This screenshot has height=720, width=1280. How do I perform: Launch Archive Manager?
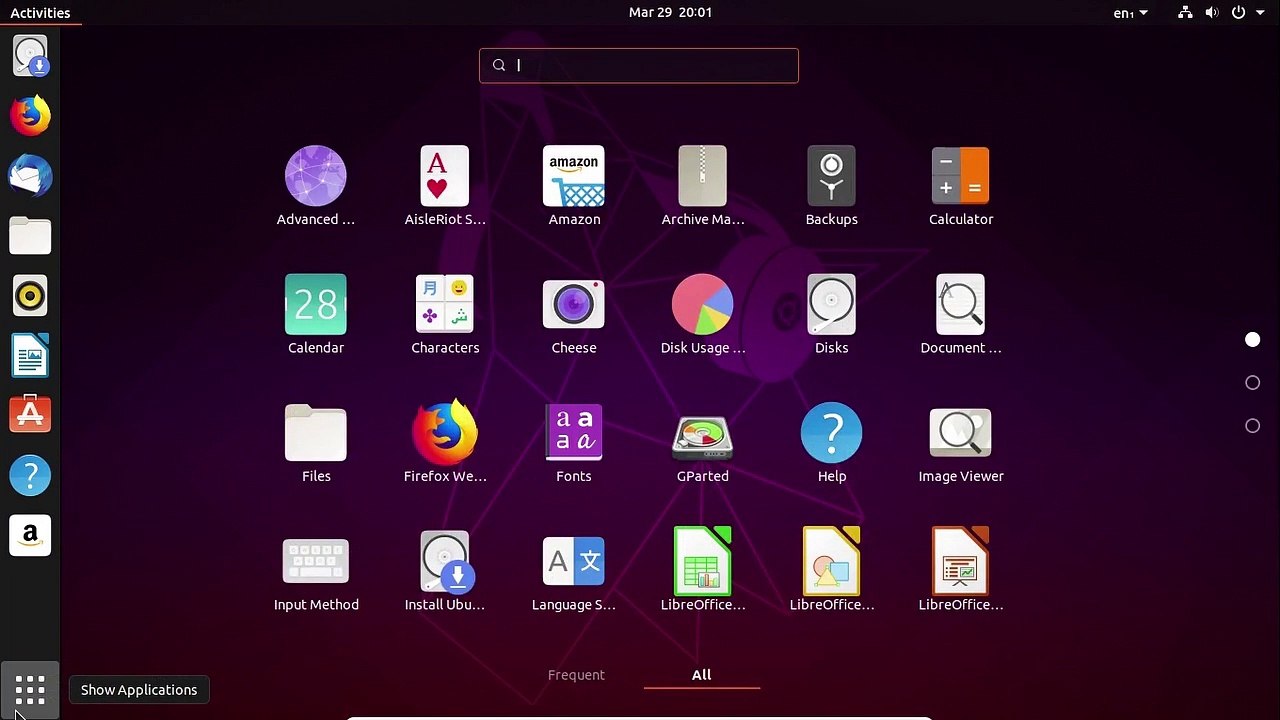pos(703,186)
